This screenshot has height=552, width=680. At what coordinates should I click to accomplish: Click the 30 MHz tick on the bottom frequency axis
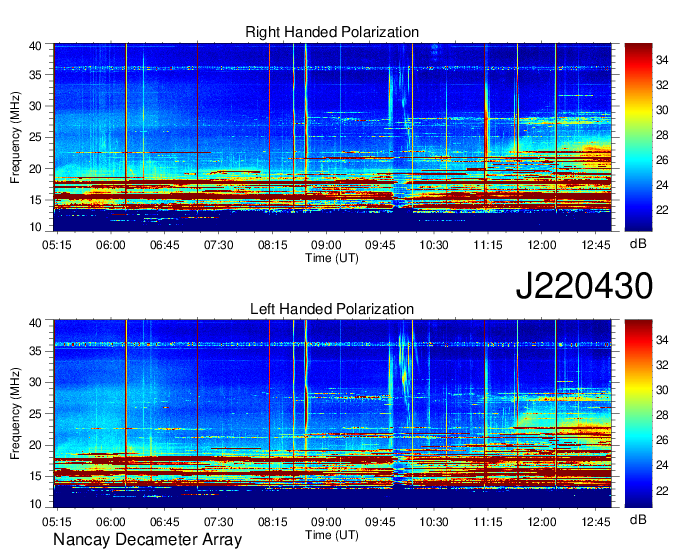click(x=35, y=382)
